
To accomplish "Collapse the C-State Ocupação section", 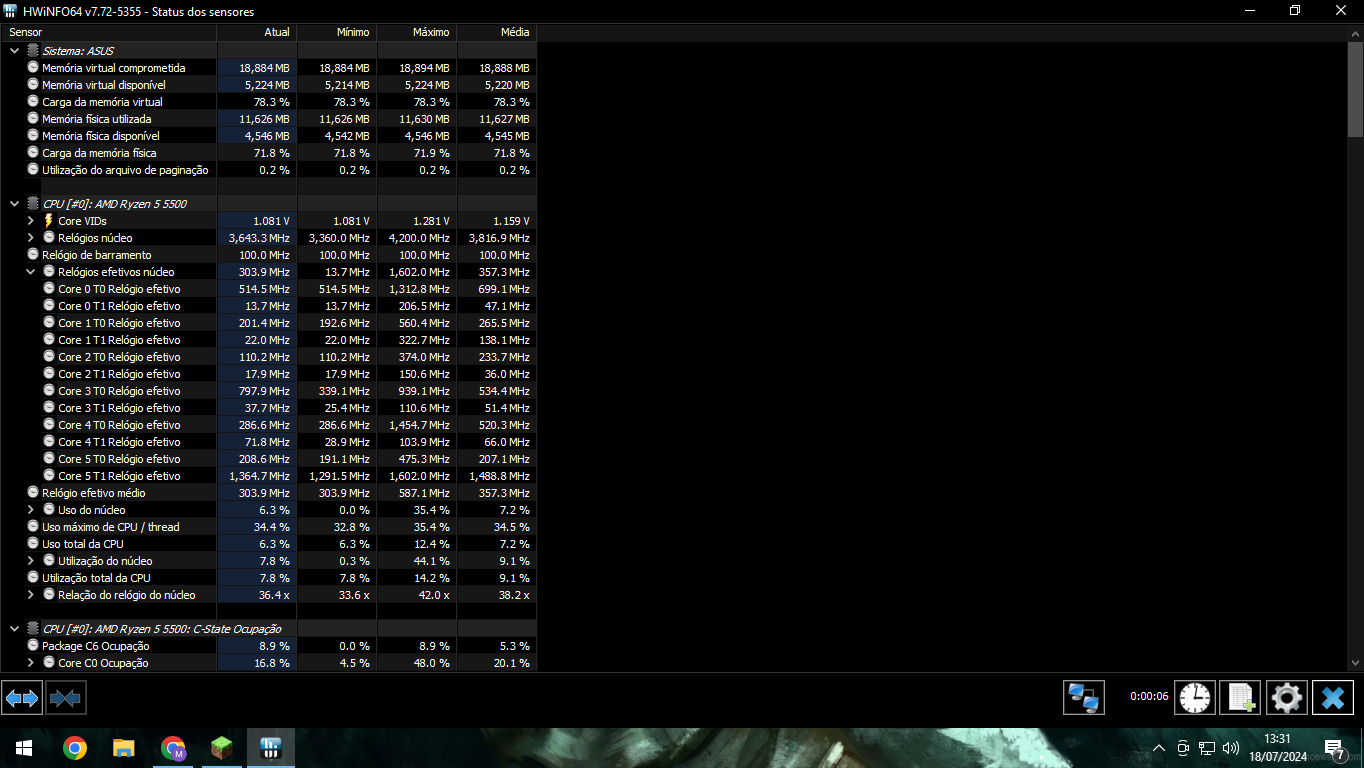I will click(x=14, y=629).
